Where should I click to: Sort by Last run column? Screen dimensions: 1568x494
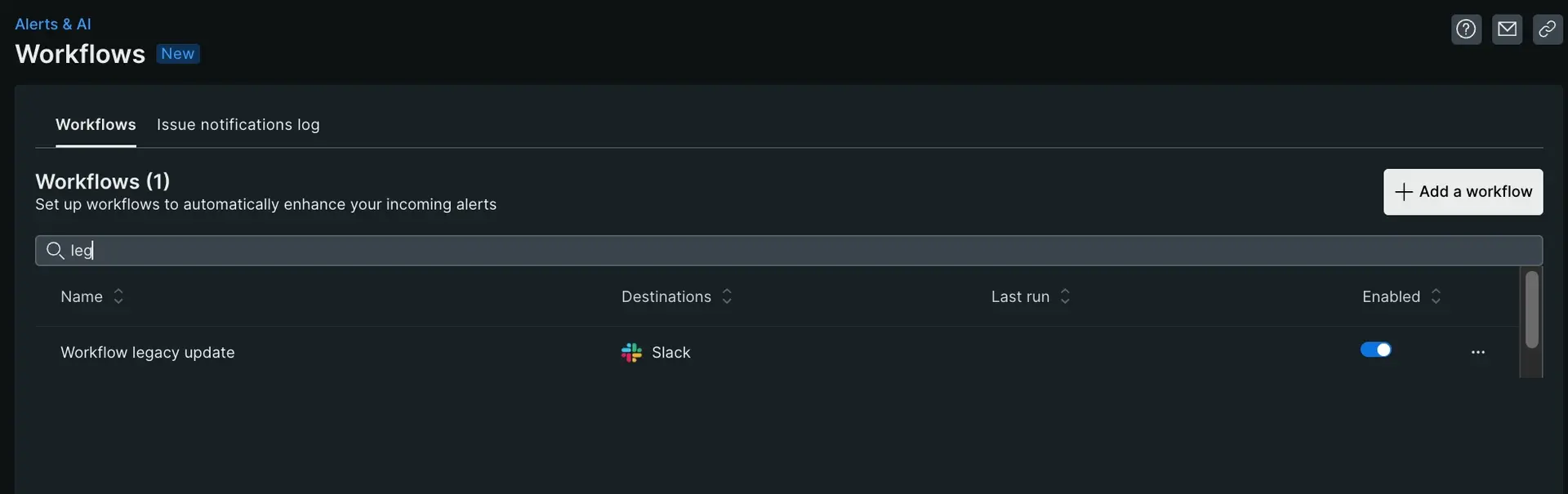pyautogui.click(x=1065, y=296)
